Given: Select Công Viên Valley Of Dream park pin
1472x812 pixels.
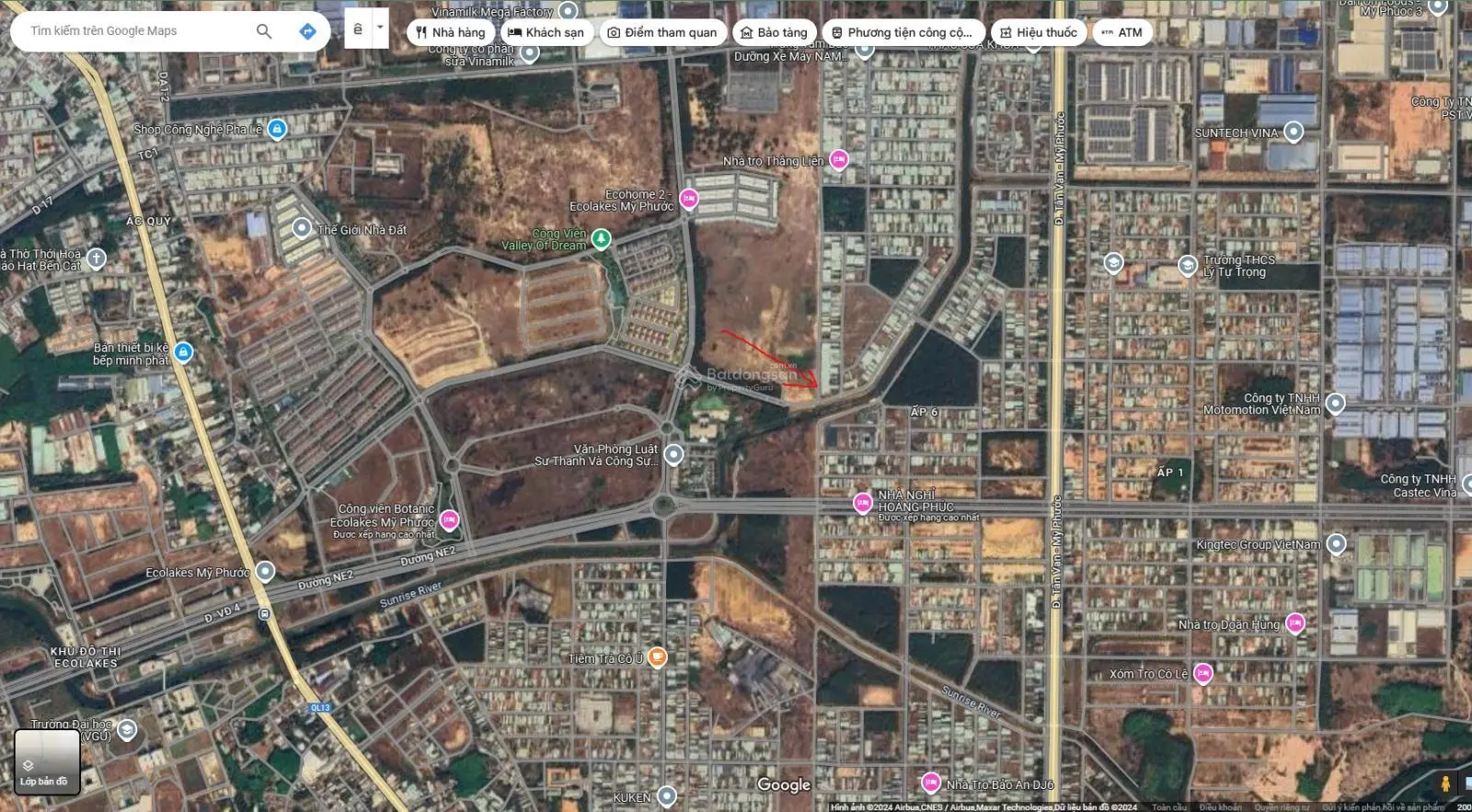Looking at the screenshot, I should pos(601,239).
